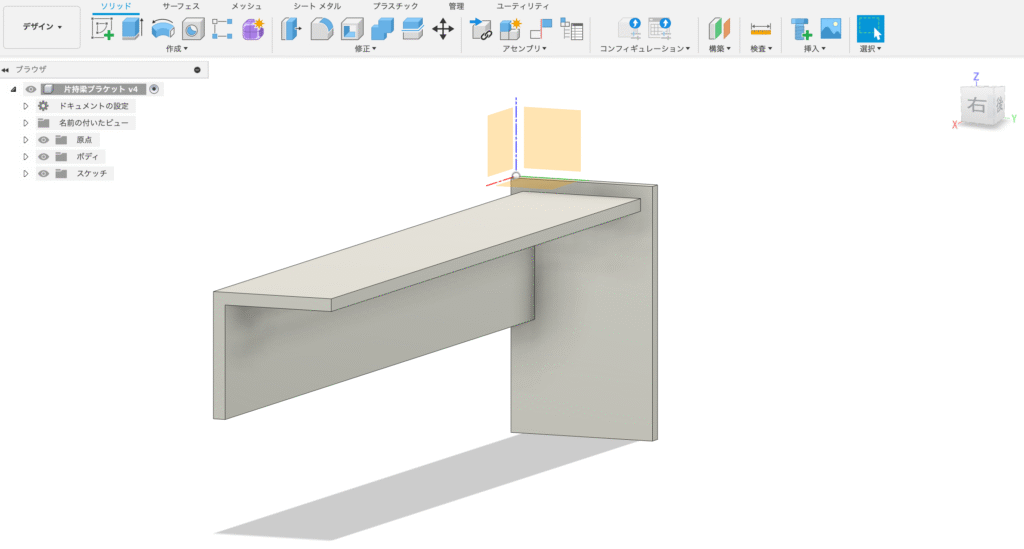Activate the Move/Copy arrows icon
The height and width of the screenshot is (549, 1024).
point(443,29)
